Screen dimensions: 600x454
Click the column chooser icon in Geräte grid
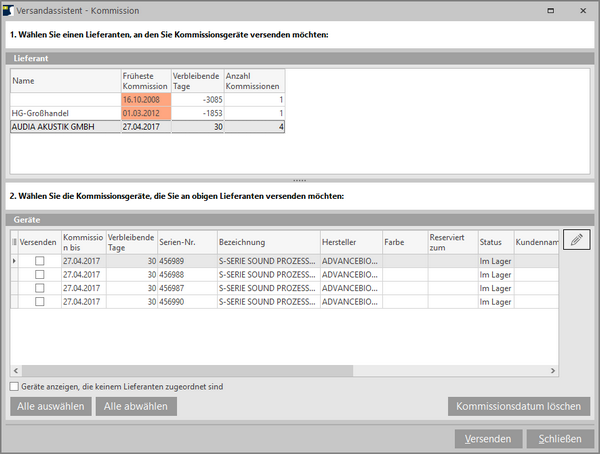point(14,242)
